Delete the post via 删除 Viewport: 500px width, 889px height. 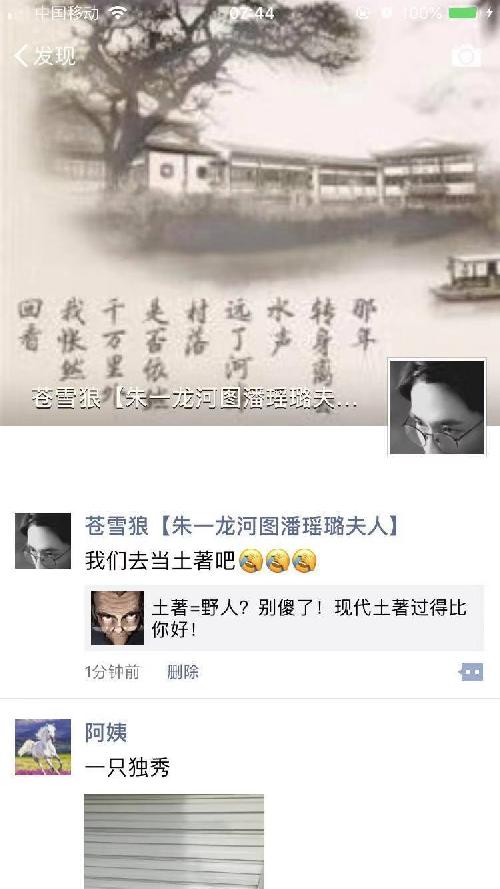pyautogui.click(x=183, y=672)
